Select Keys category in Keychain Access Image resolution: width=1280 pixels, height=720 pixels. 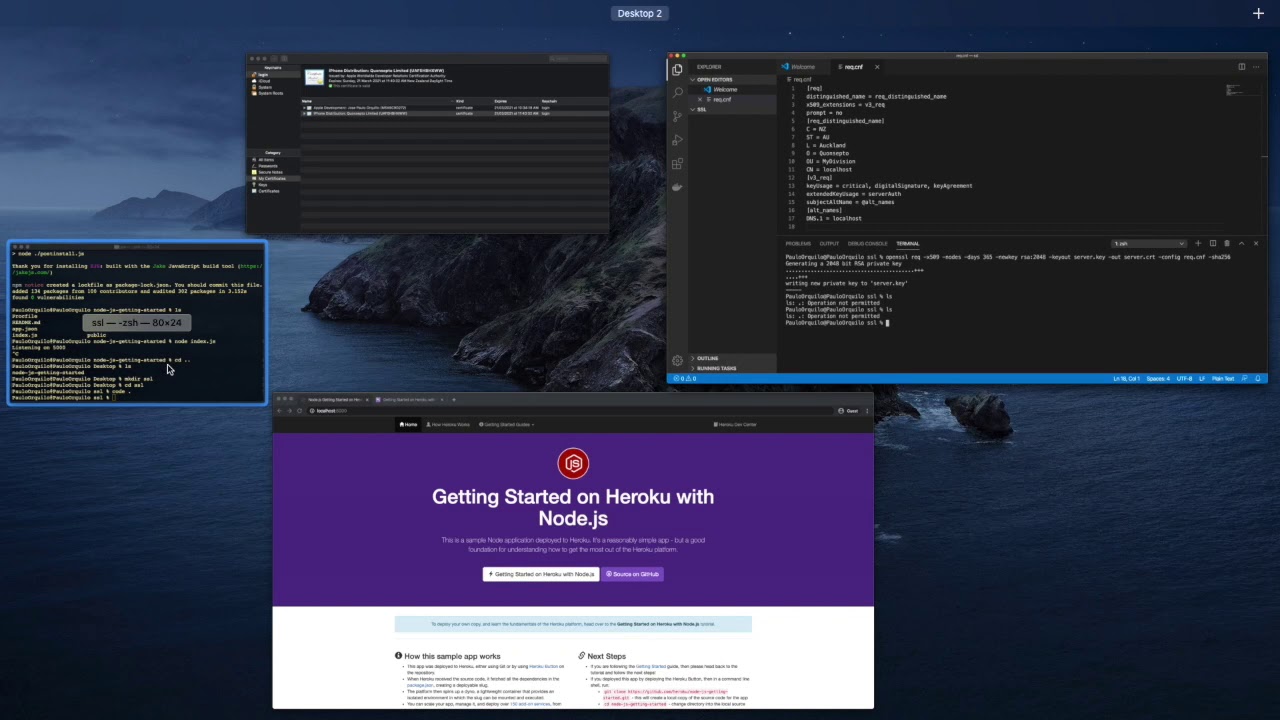pos(263,185)
